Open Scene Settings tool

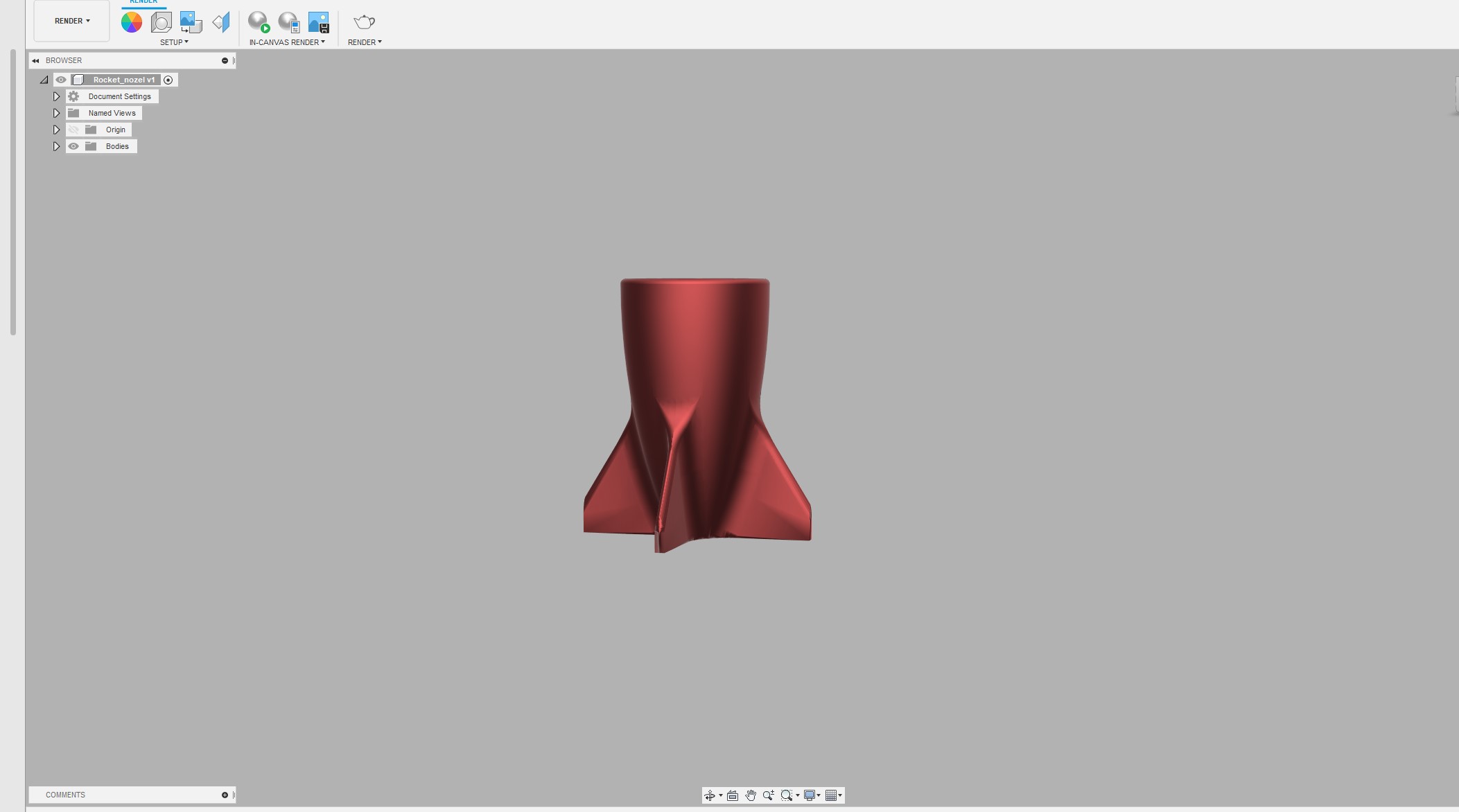coord(161,22)
